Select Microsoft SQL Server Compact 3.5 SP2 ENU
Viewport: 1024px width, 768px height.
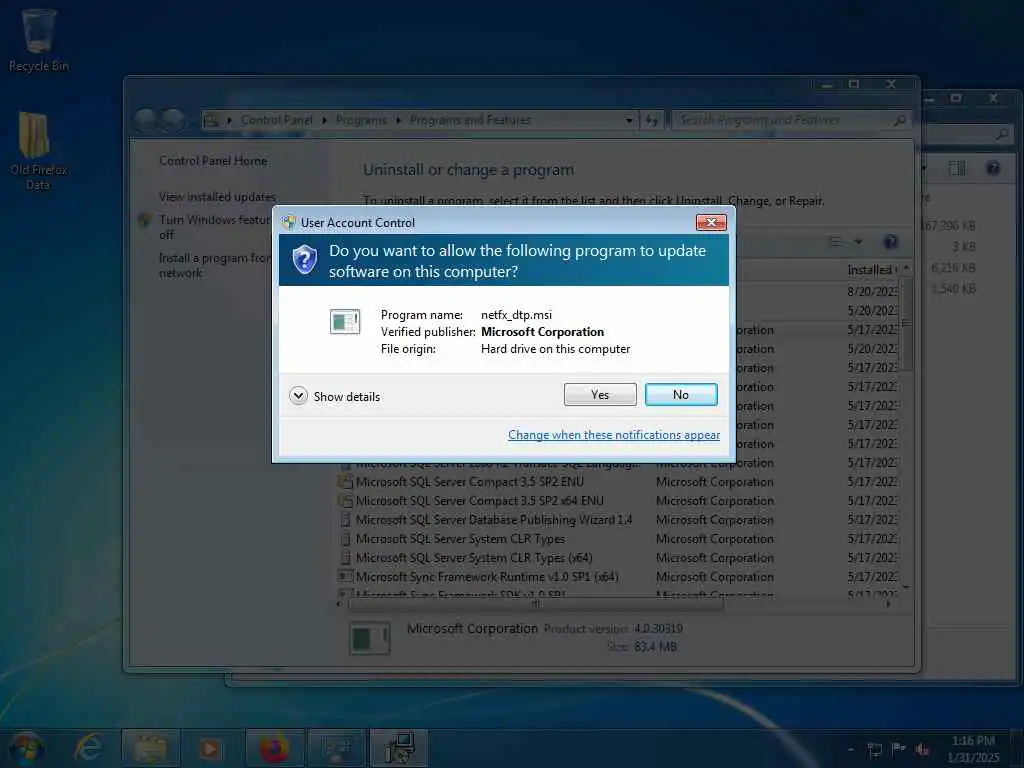click(x=470, y=482)
